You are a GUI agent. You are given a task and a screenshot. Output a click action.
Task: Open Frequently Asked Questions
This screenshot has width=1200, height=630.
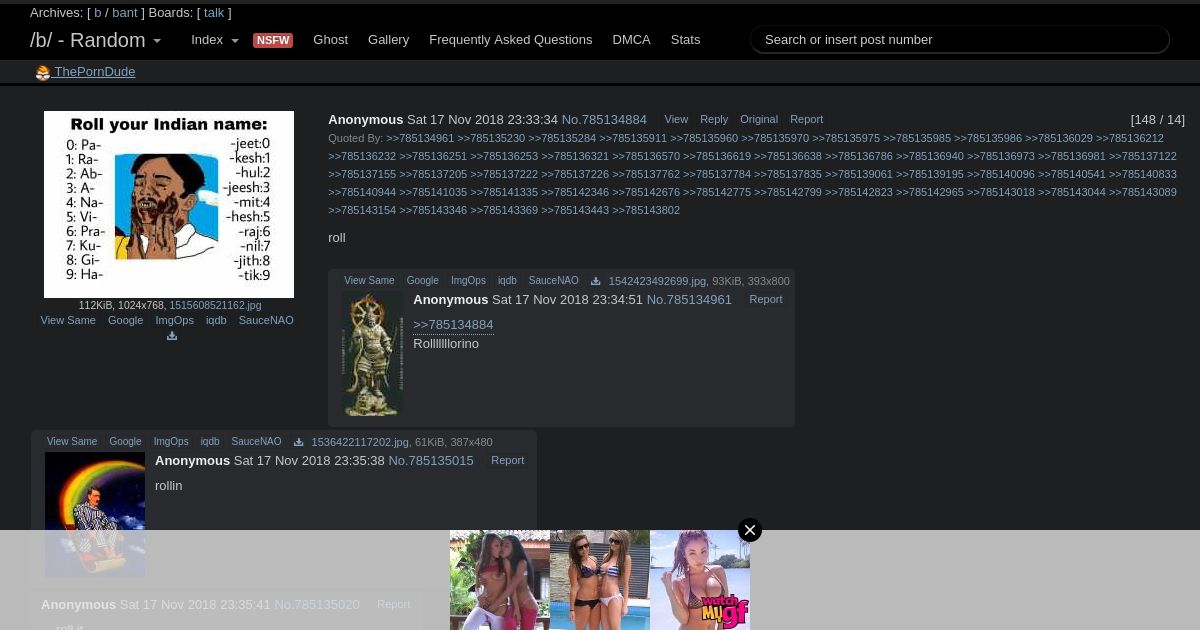(511, 40)
